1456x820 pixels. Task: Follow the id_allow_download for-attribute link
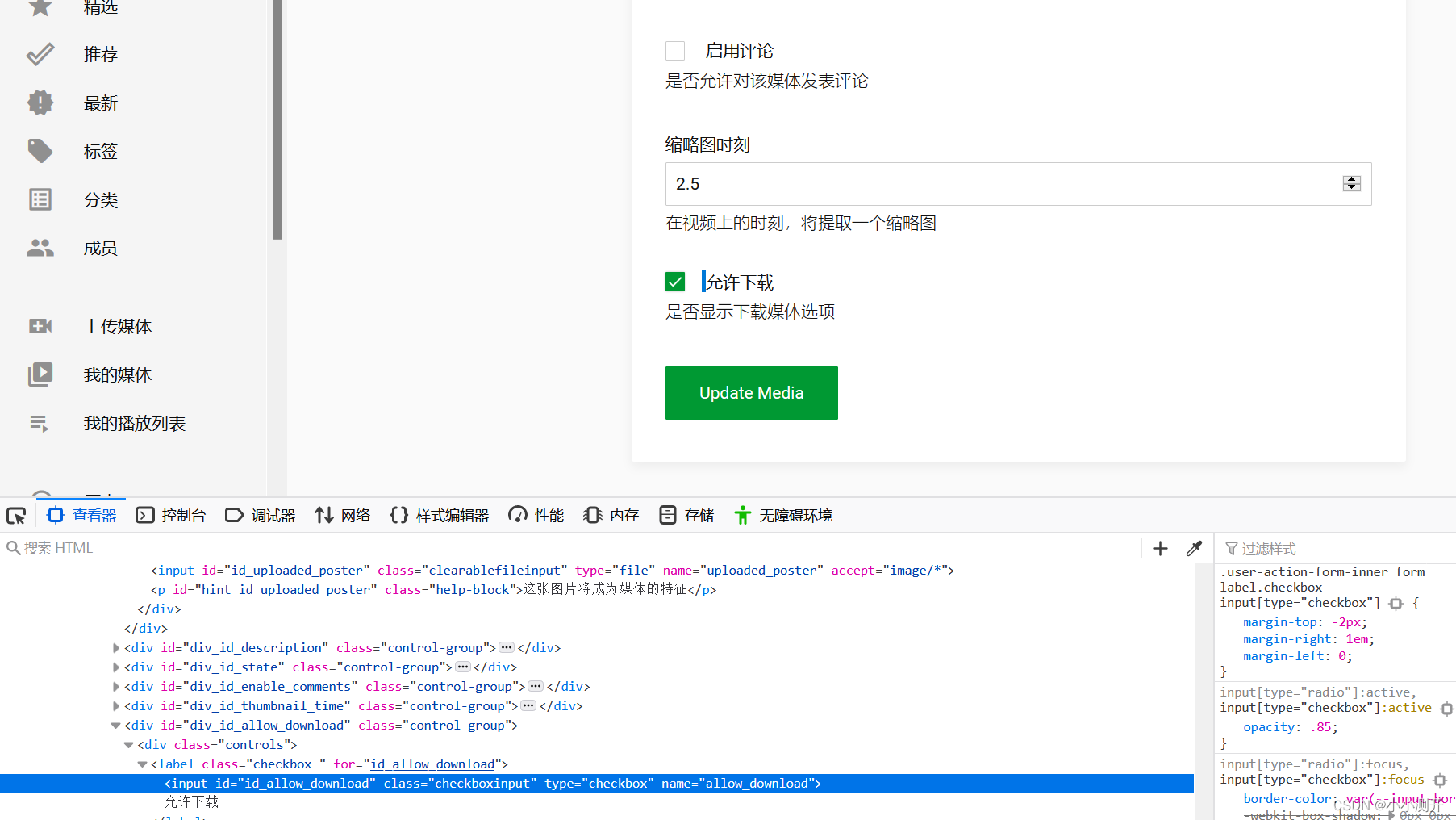[432, 764]
